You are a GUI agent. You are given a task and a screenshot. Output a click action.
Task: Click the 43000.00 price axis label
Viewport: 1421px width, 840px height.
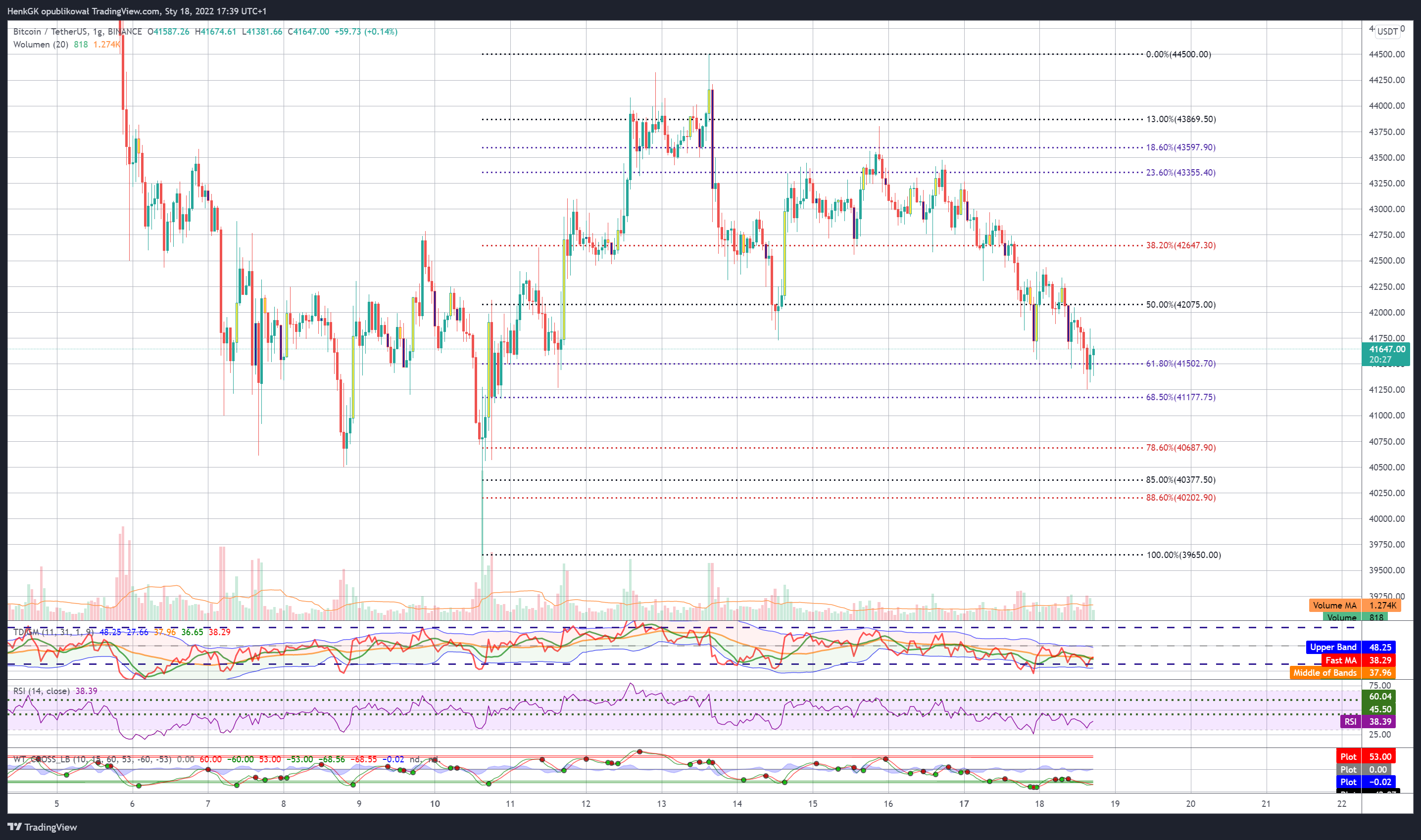[1386, 209]
